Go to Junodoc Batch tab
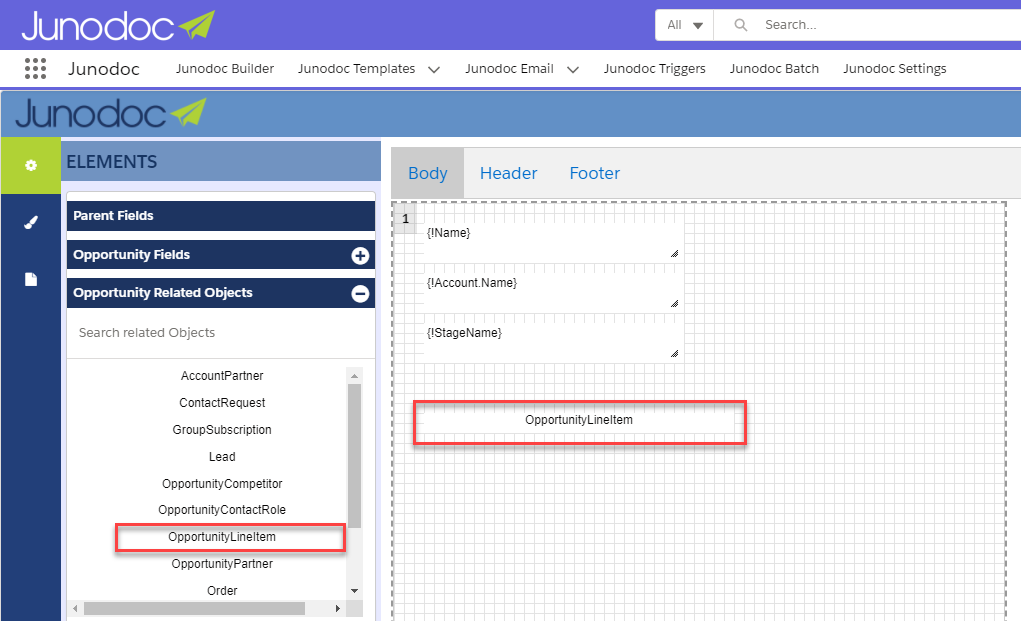The width and height of the screenshot is (1021, 621). point(774,68)
